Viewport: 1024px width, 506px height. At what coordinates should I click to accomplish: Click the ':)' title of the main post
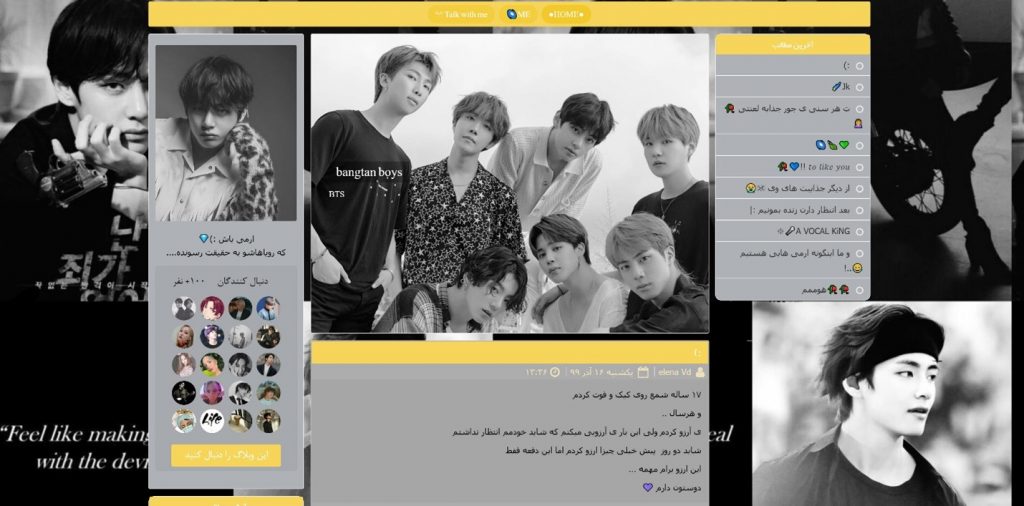click(x=697, y=353)
